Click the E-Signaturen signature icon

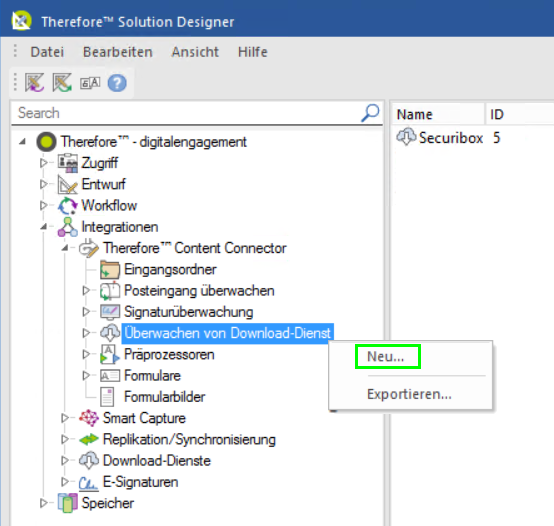click(x=88, y=483)
